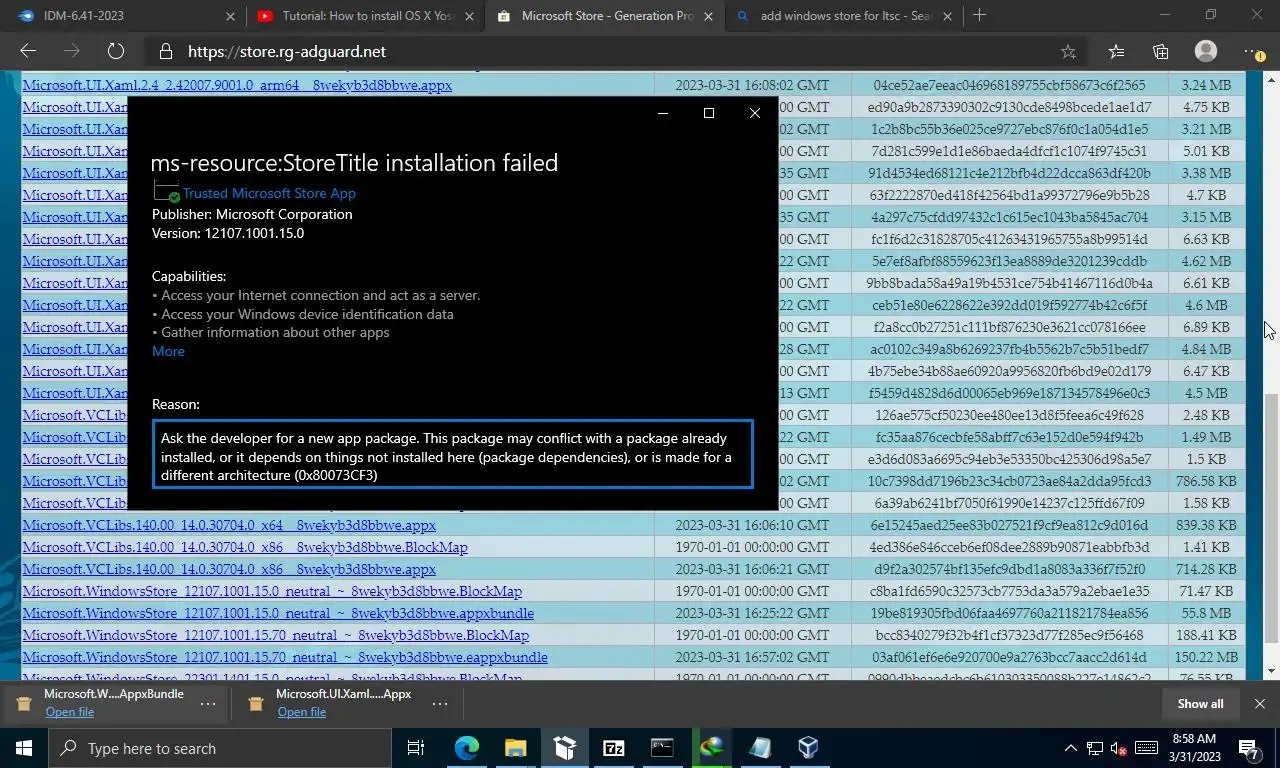Open the notification center icon
Viewport: 1280px width, 768px height.
click(x=1249, y=748)
